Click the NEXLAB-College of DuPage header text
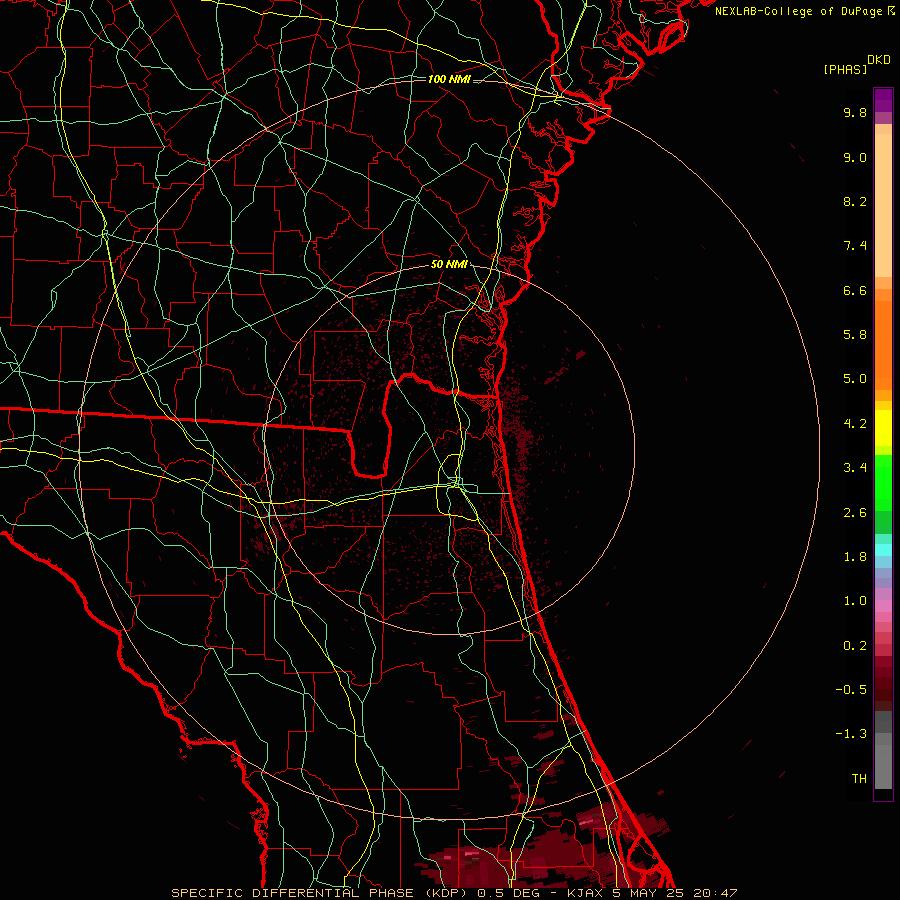Screen dimensions: 900x900 (x=798, y=11)
